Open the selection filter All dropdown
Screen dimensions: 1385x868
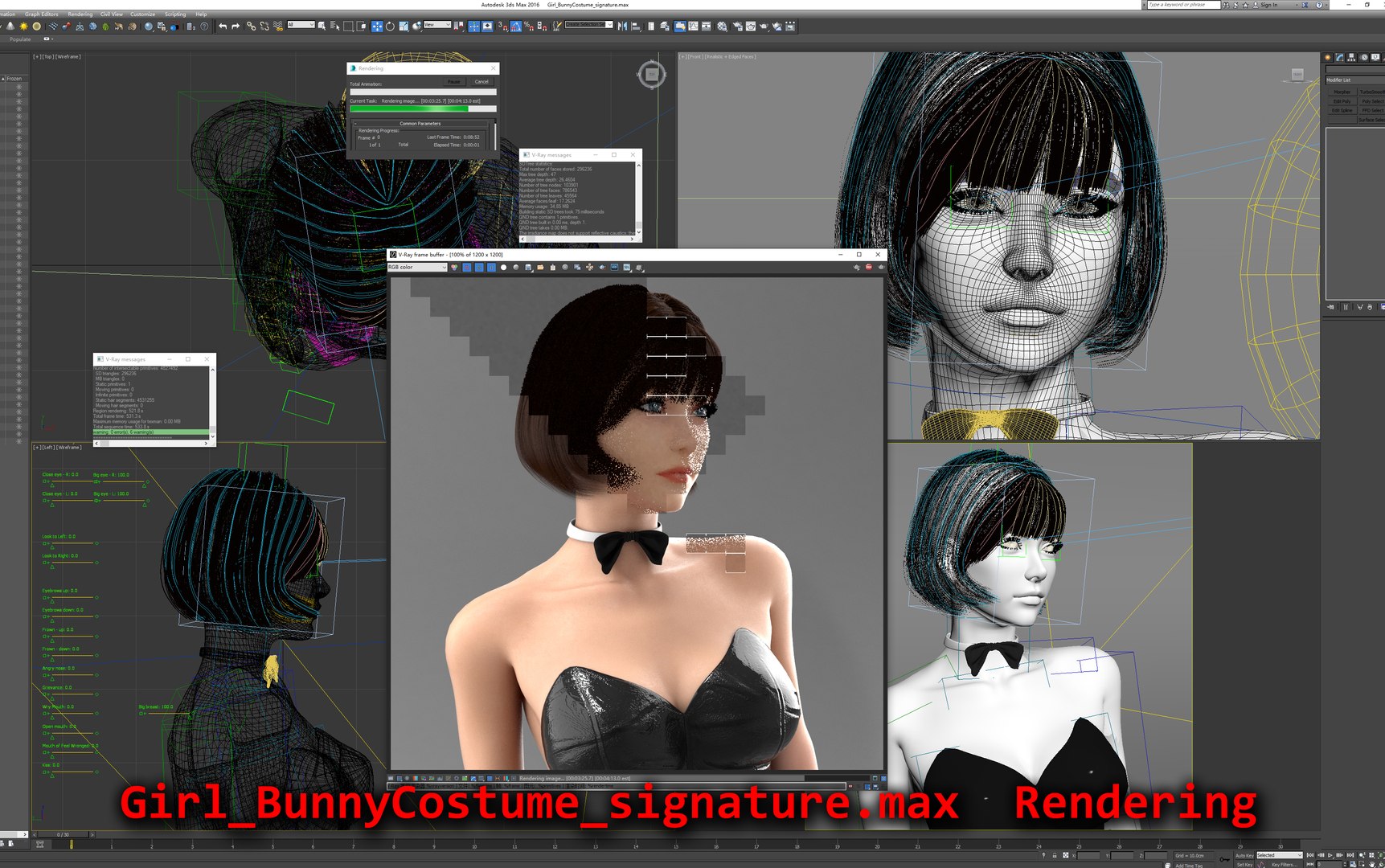[x=301, y=25]
